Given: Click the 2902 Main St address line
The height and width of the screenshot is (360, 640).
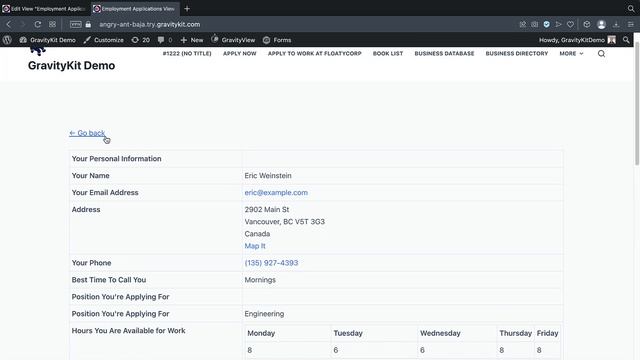Looking at the screenshot, I should click(x=267, y=209).
